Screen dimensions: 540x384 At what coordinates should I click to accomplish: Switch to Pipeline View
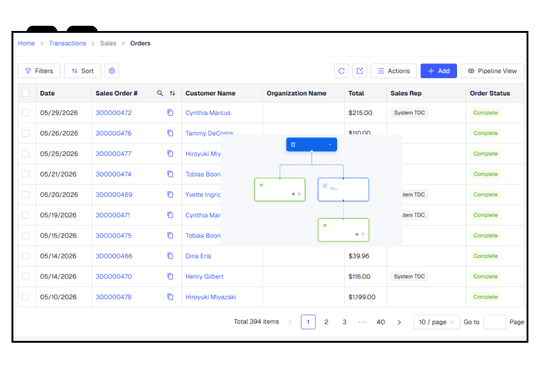point(492,71)
